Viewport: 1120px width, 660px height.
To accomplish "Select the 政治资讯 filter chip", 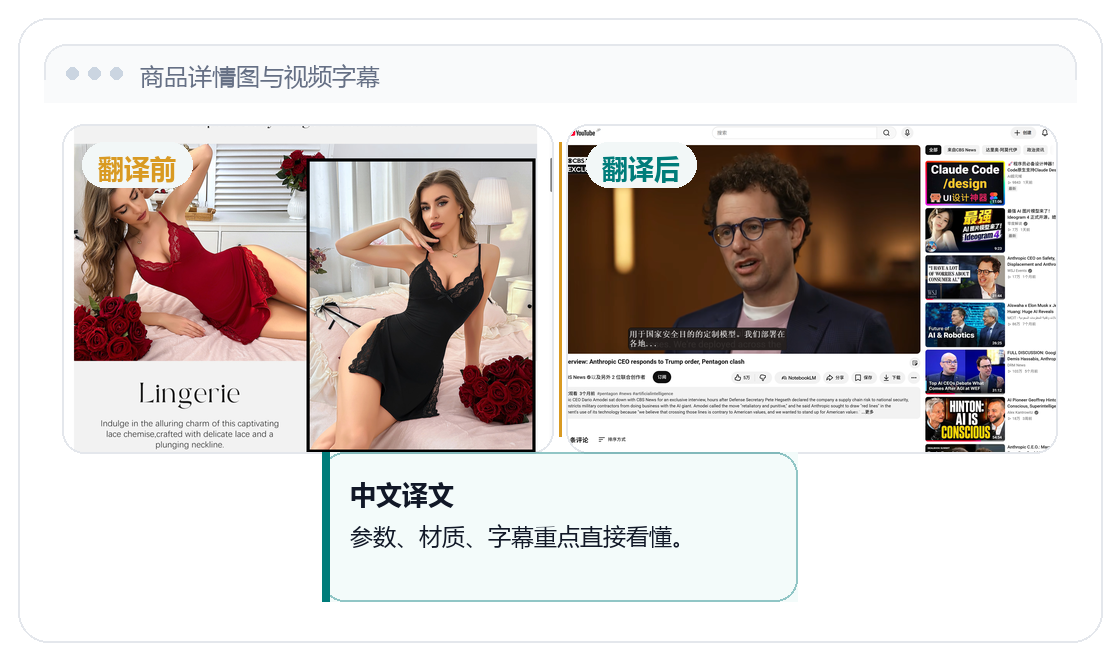I will 1035,150.
